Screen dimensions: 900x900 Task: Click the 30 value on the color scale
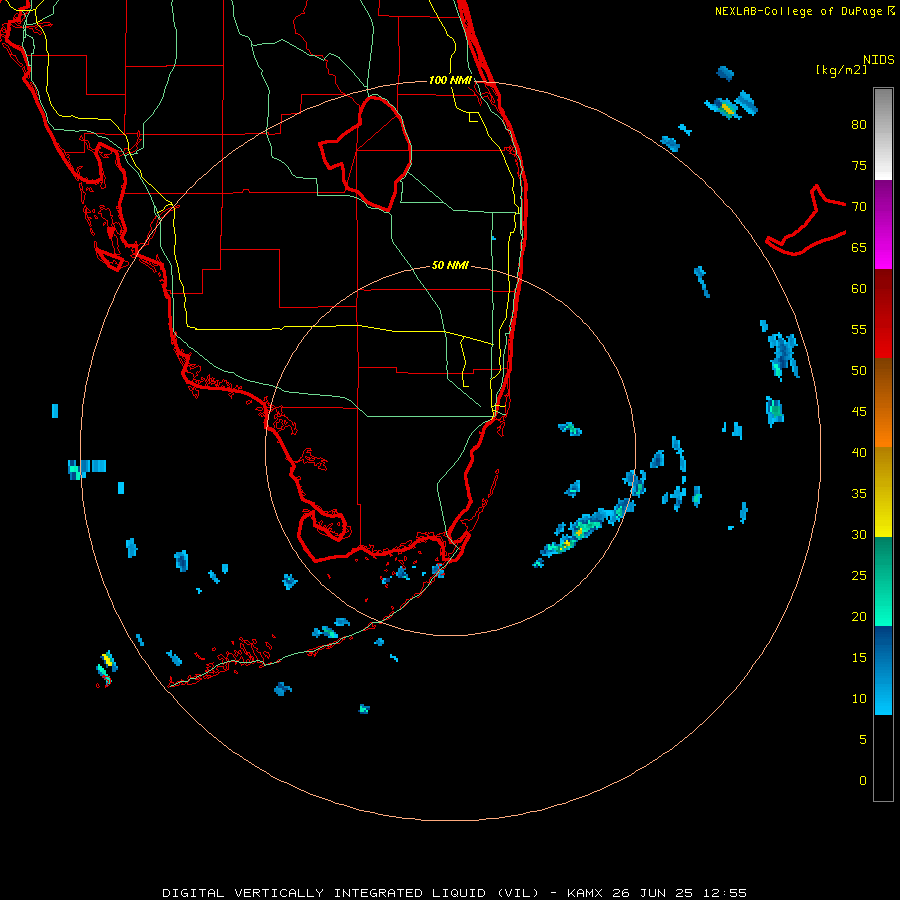pyautogui.click(x=859, y=534)
